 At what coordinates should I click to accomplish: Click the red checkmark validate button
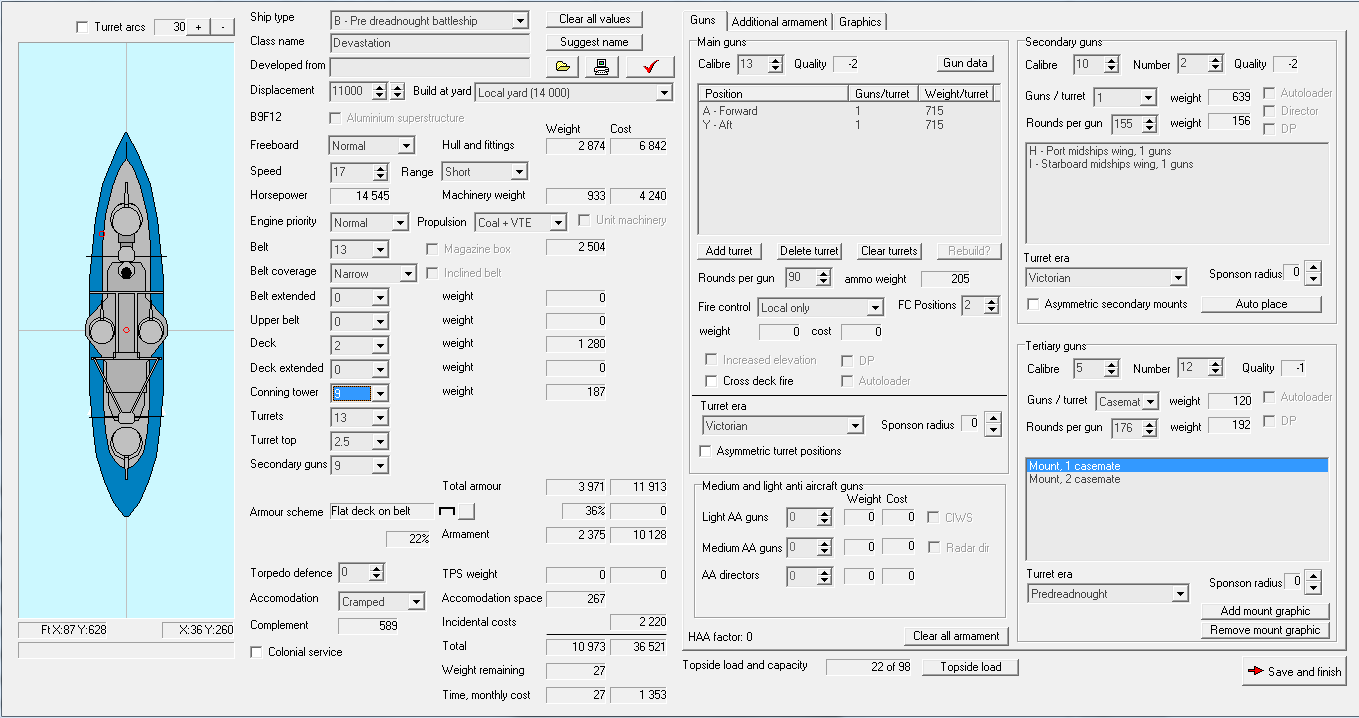tap(650, 67)
